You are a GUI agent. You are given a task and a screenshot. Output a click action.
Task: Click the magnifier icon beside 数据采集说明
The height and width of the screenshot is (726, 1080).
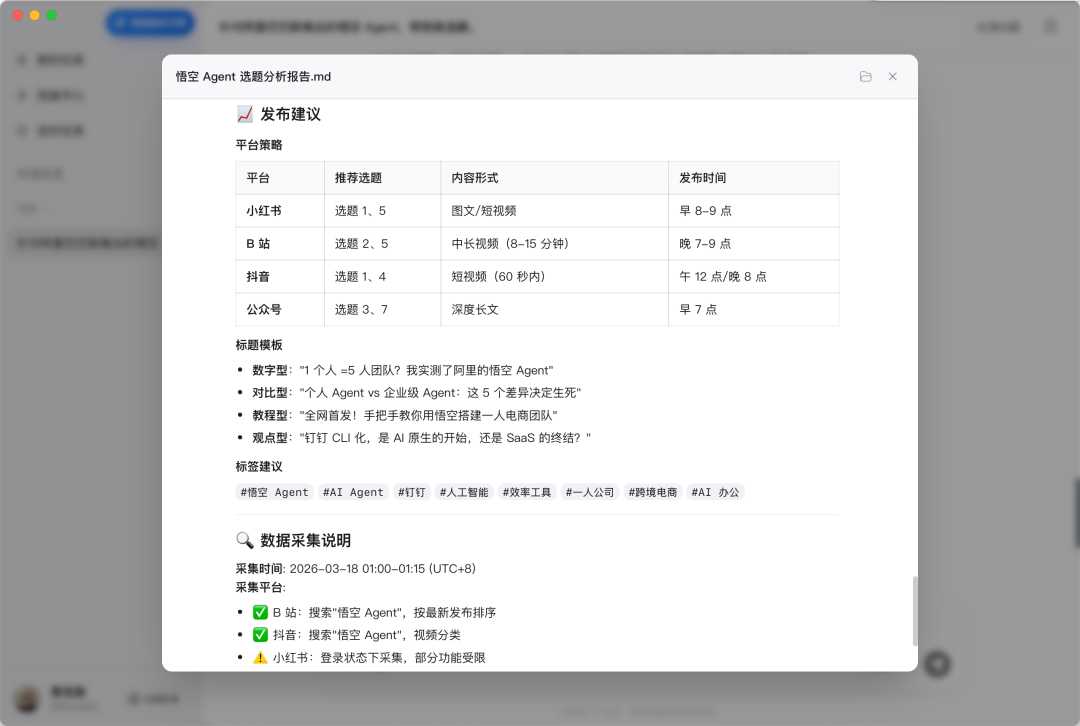tap(245, 540)
